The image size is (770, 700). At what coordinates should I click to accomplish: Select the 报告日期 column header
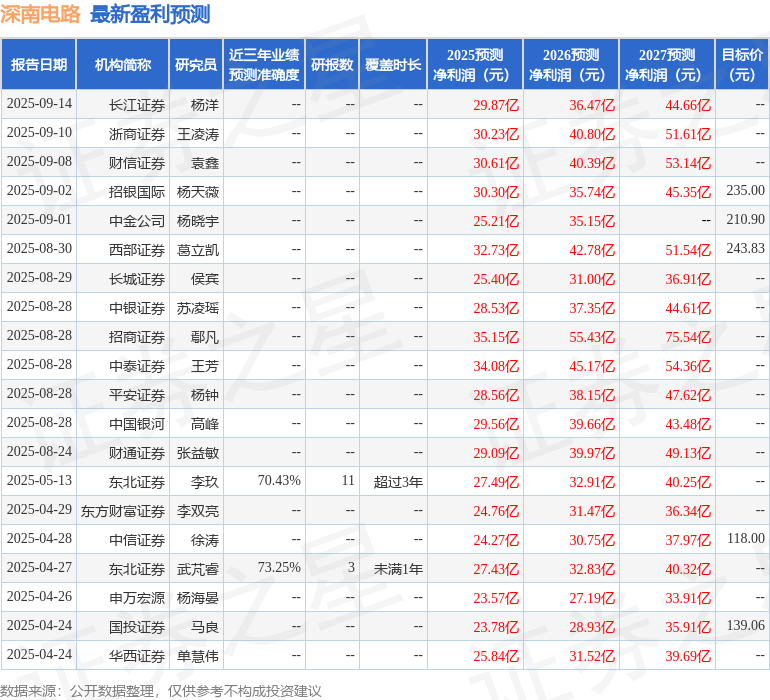(x=39, y=65)
